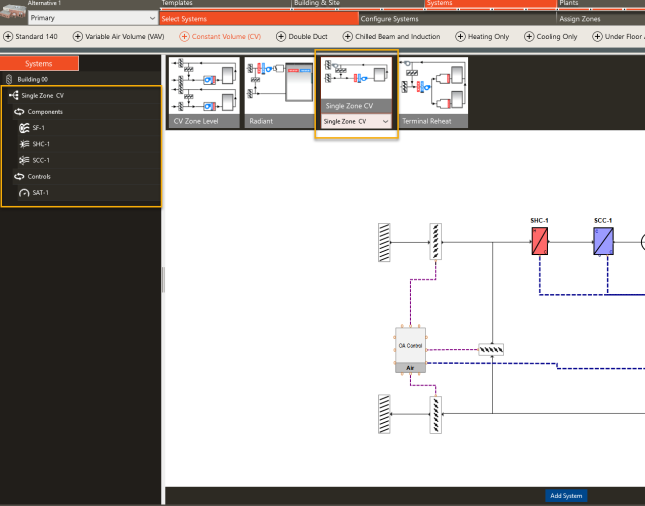Viewport: 645px width, 506px height.
Task: Click the Systems panel header button
Action: click(39, 63)
